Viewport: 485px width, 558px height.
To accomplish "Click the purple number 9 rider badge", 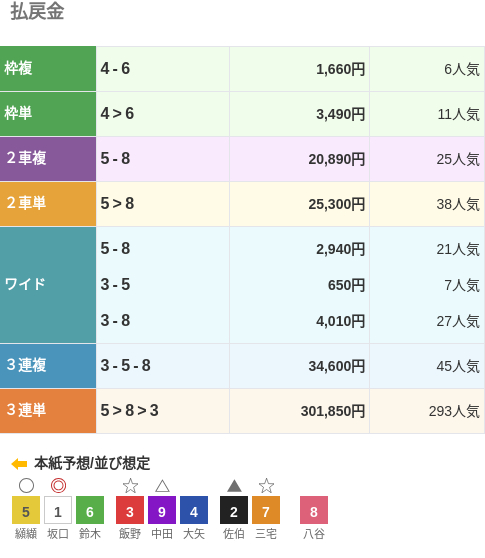I will (162, 510).
